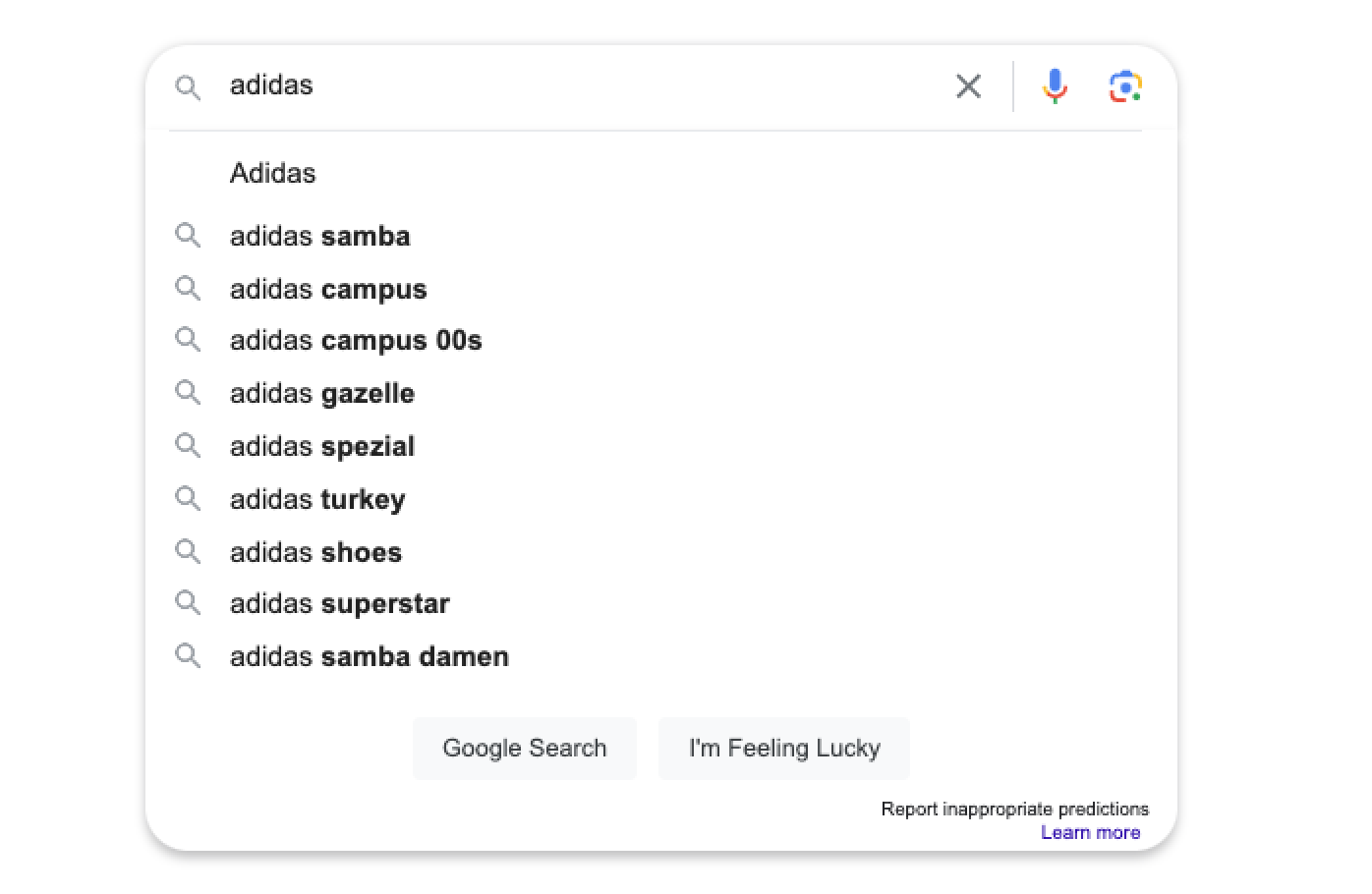Open Google Lens image search
The image size is (1372, 894).
click(x=1125, y=86)
